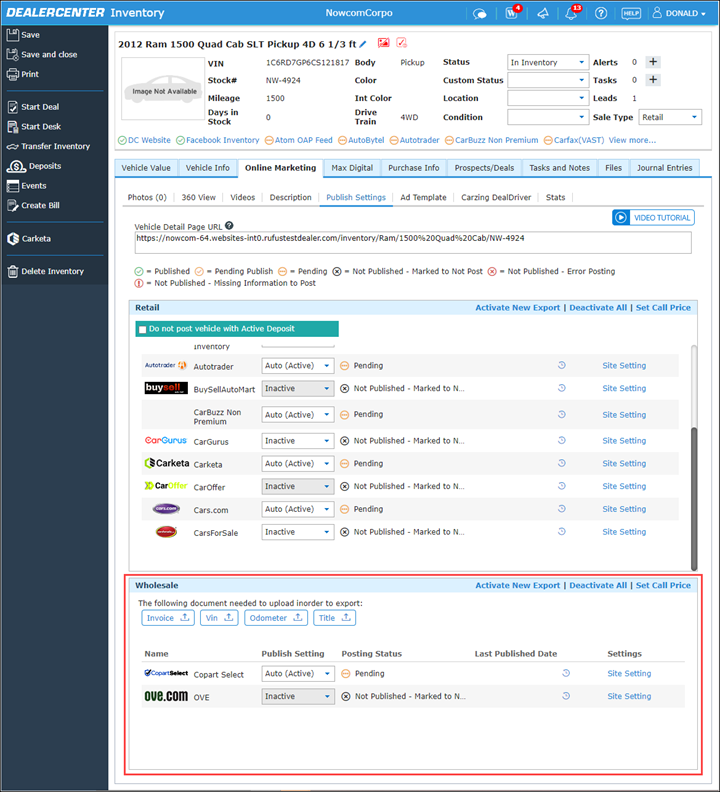
Task: Open the Stats subtab
Action: point(555,197)
